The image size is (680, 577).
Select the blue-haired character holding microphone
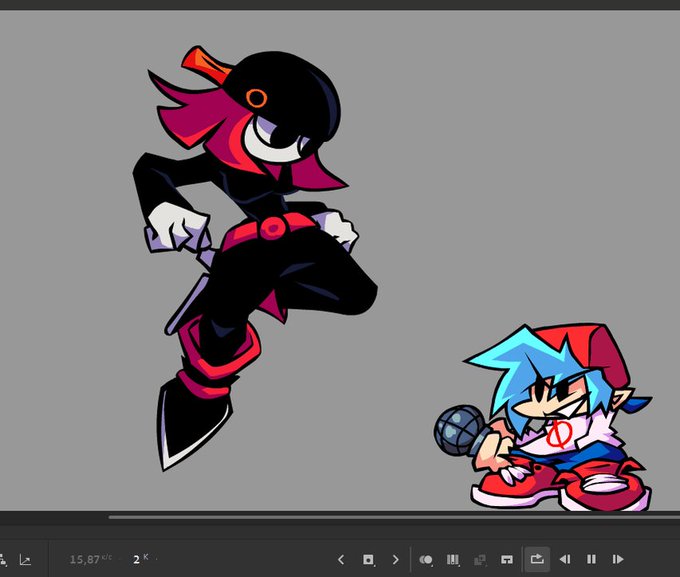click(542, 417)
